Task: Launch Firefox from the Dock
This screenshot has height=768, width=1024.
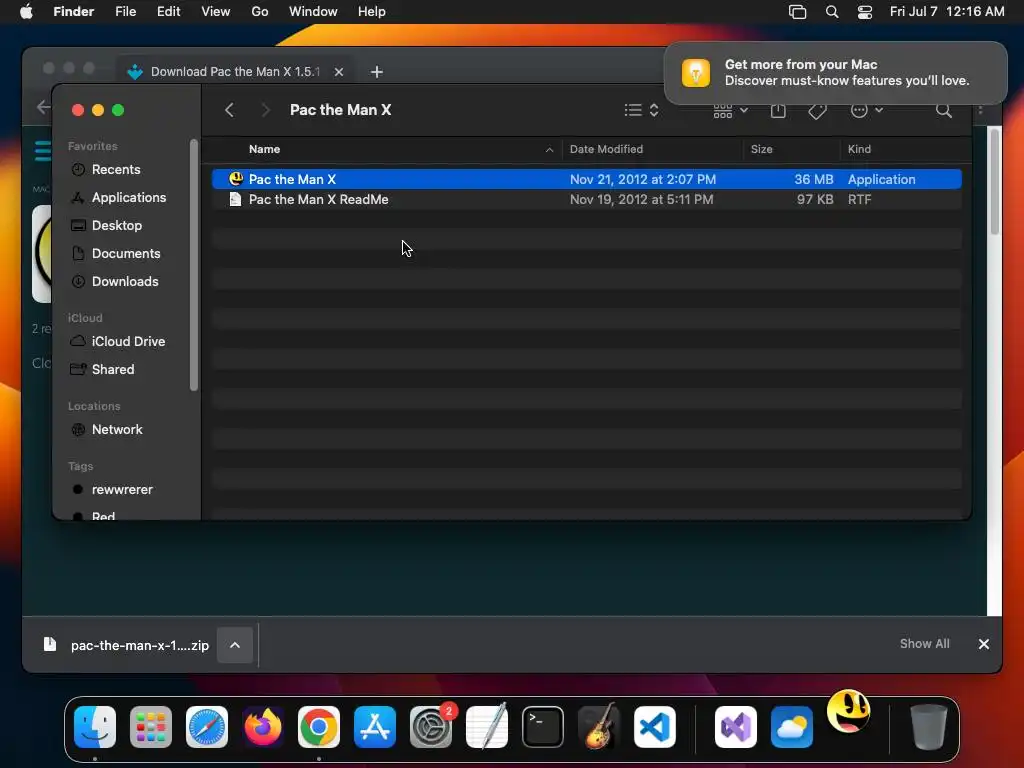Action: click(263, 727)
